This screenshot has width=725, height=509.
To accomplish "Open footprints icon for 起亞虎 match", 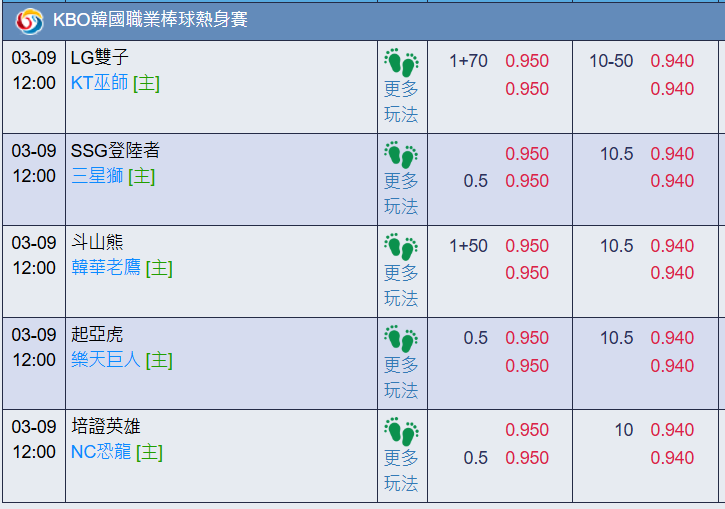I will click(x=401, y=339).
